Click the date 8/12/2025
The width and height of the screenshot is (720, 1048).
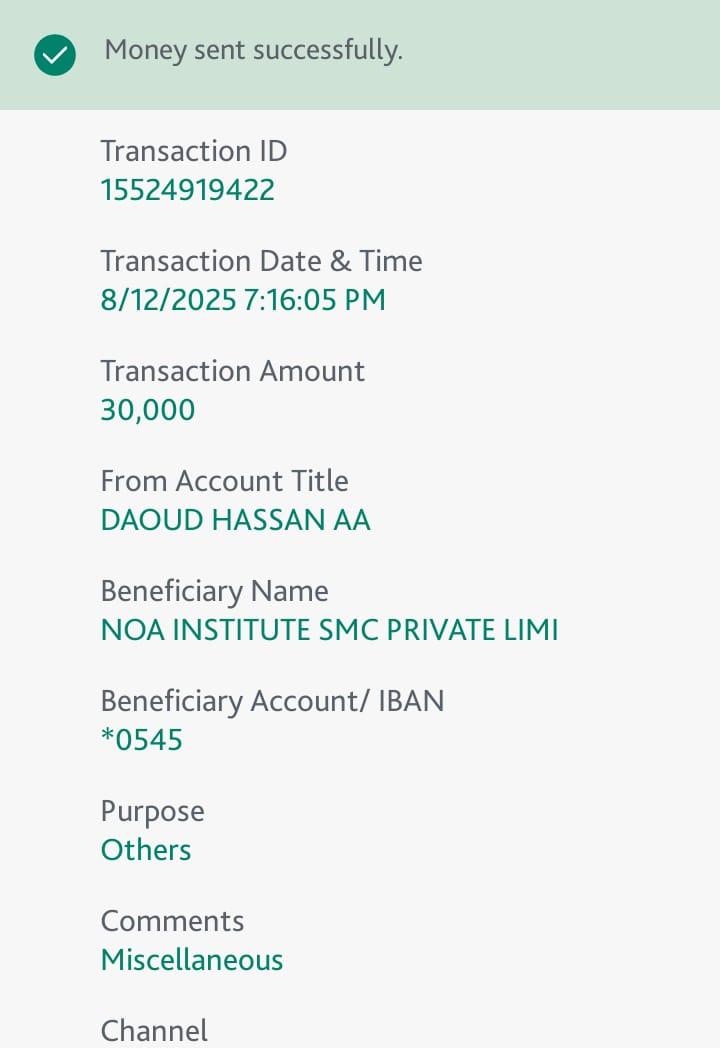point(168,300)
